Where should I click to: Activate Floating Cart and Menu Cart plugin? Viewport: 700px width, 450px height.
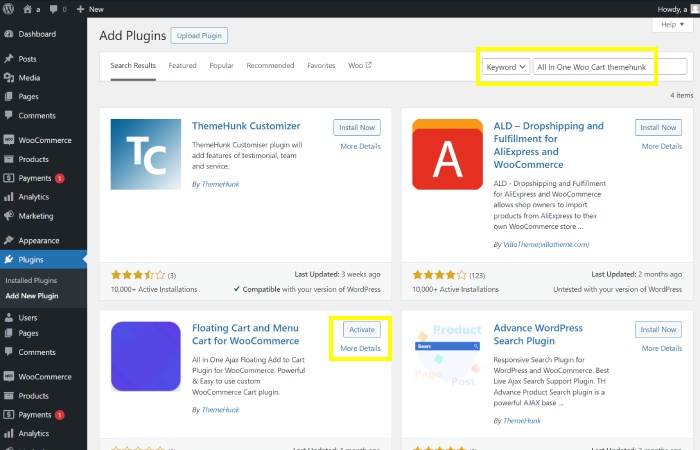point(362,329)
